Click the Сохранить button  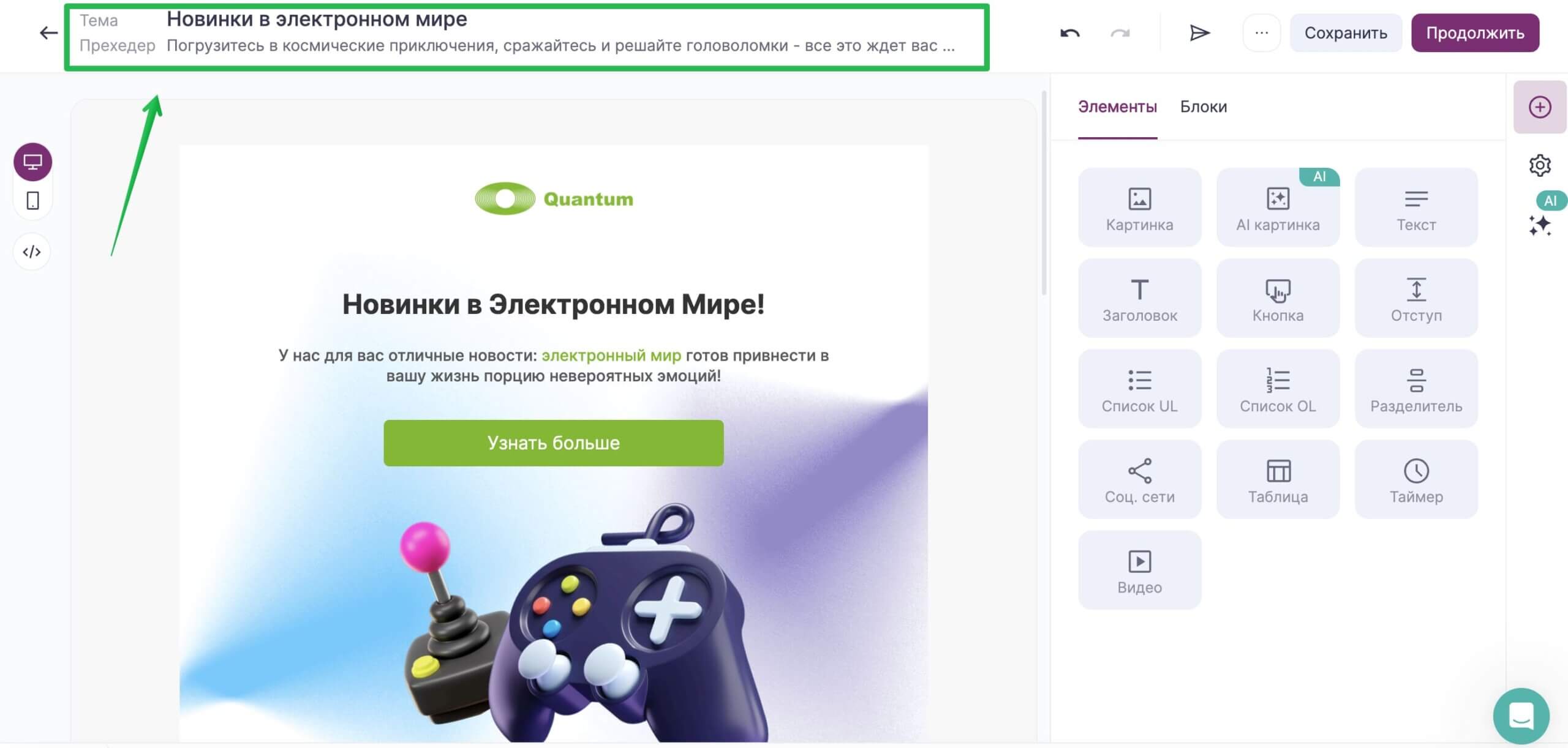coord(1346,32)
